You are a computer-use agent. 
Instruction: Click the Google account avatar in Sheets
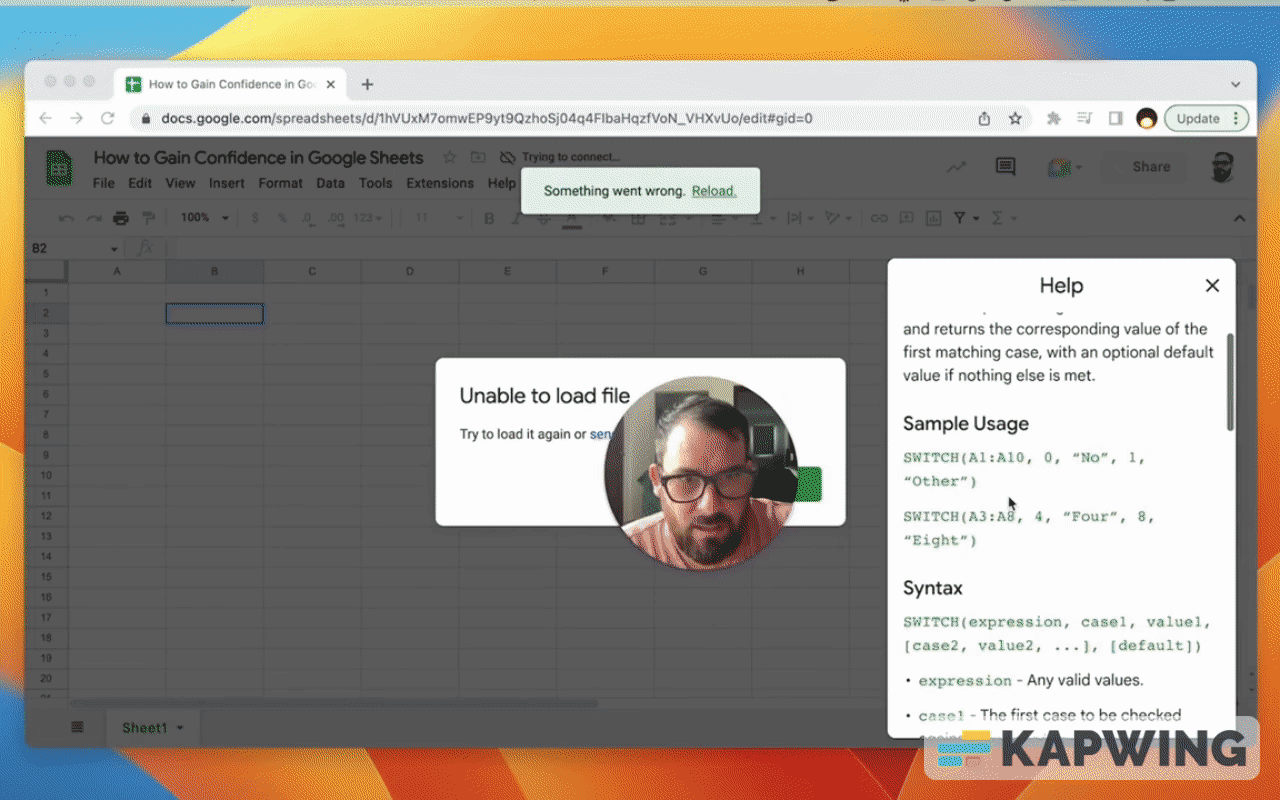(1222, 167)
